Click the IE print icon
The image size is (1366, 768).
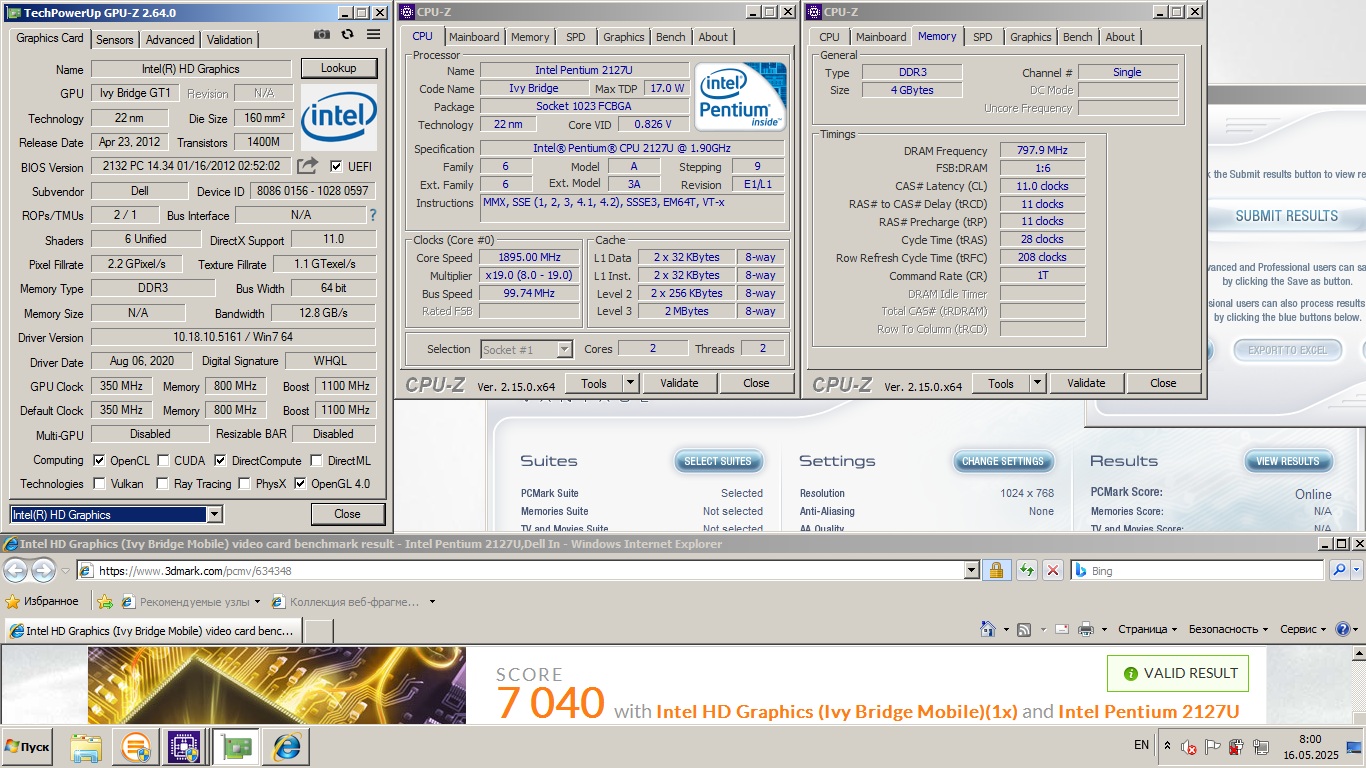[1087, 629]
